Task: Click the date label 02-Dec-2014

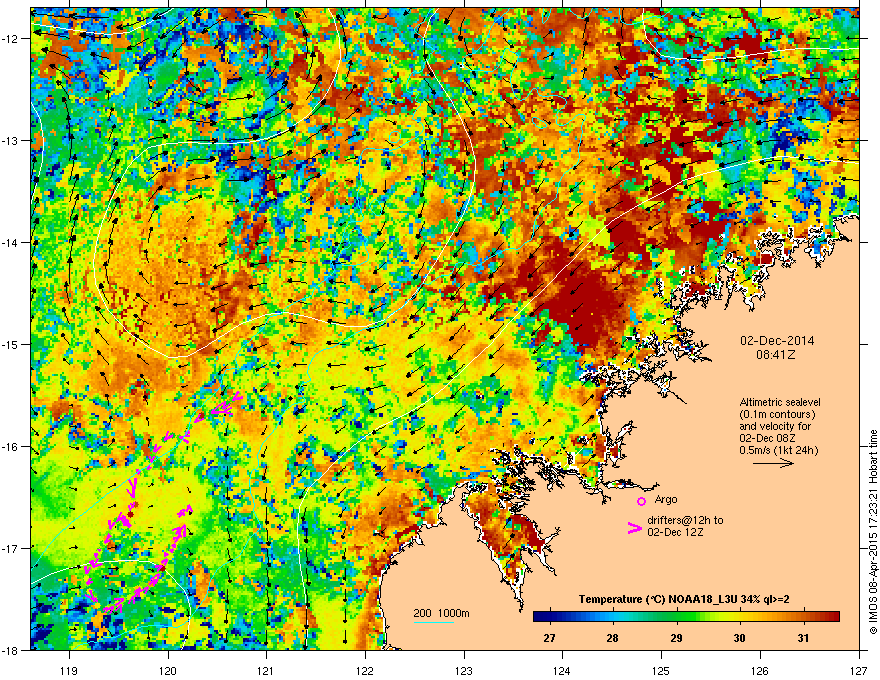Action: coord(777,341)
